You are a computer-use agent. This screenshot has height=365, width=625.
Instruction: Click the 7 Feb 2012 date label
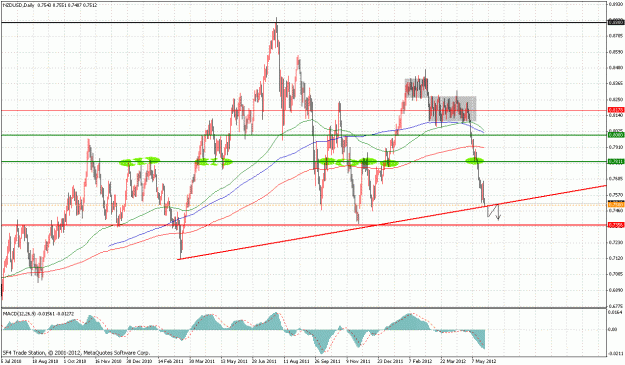click(421, 361)
